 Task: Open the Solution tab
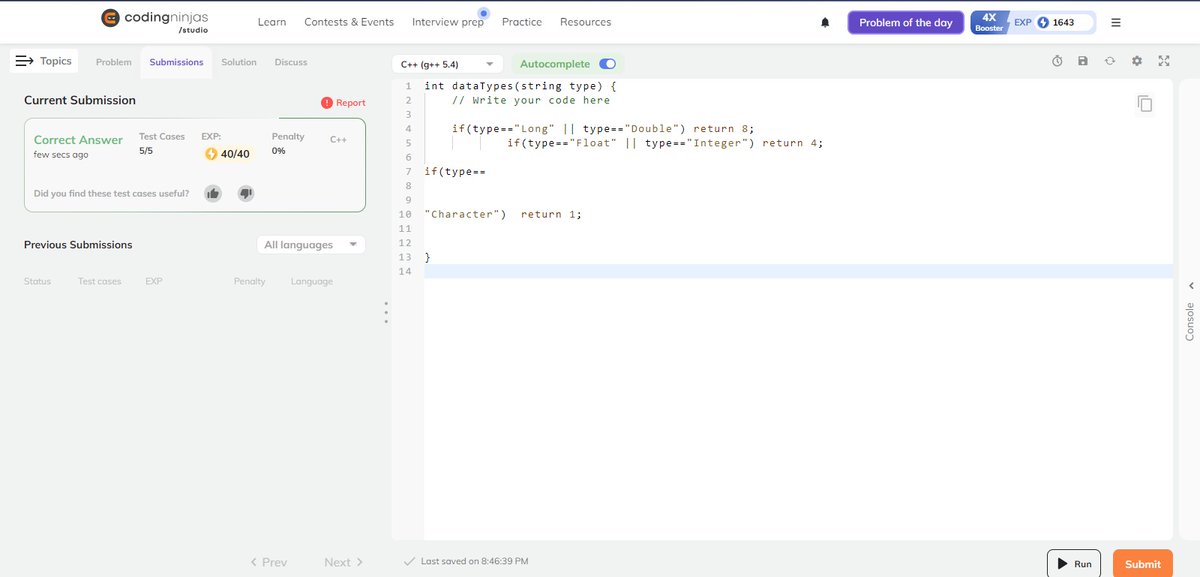click(239, 62)
